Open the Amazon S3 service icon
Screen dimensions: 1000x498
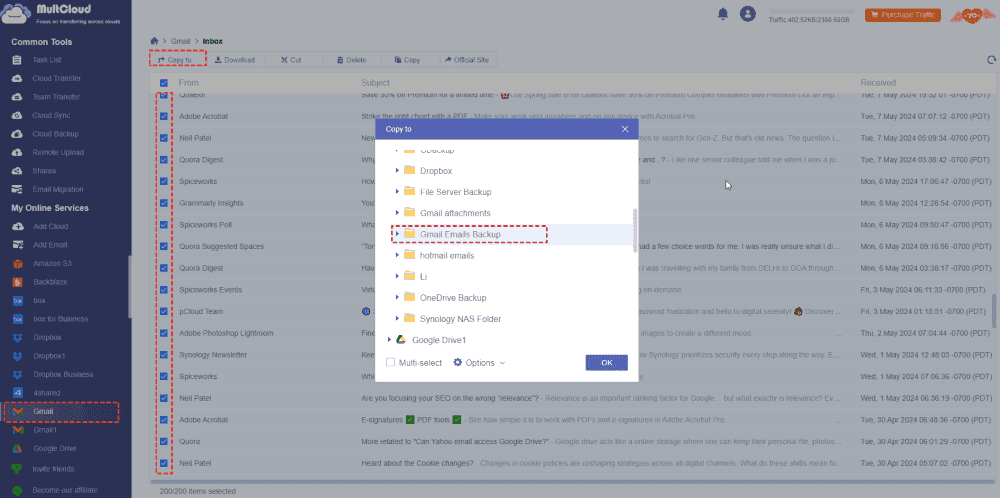(x=18, y=263)
